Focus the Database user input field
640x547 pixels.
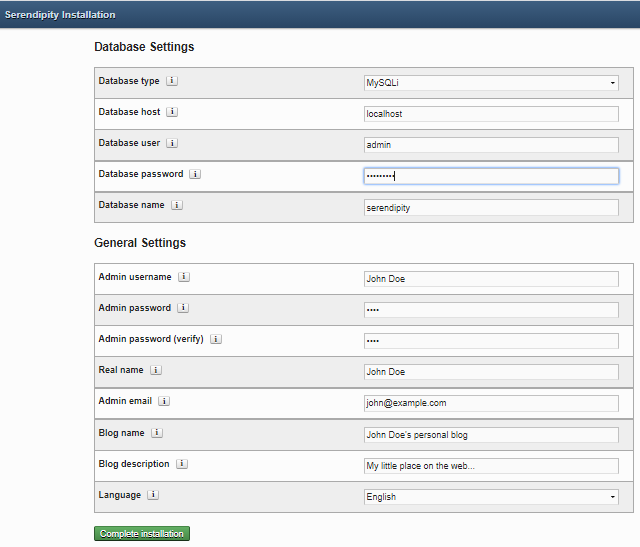pos(491,145)
